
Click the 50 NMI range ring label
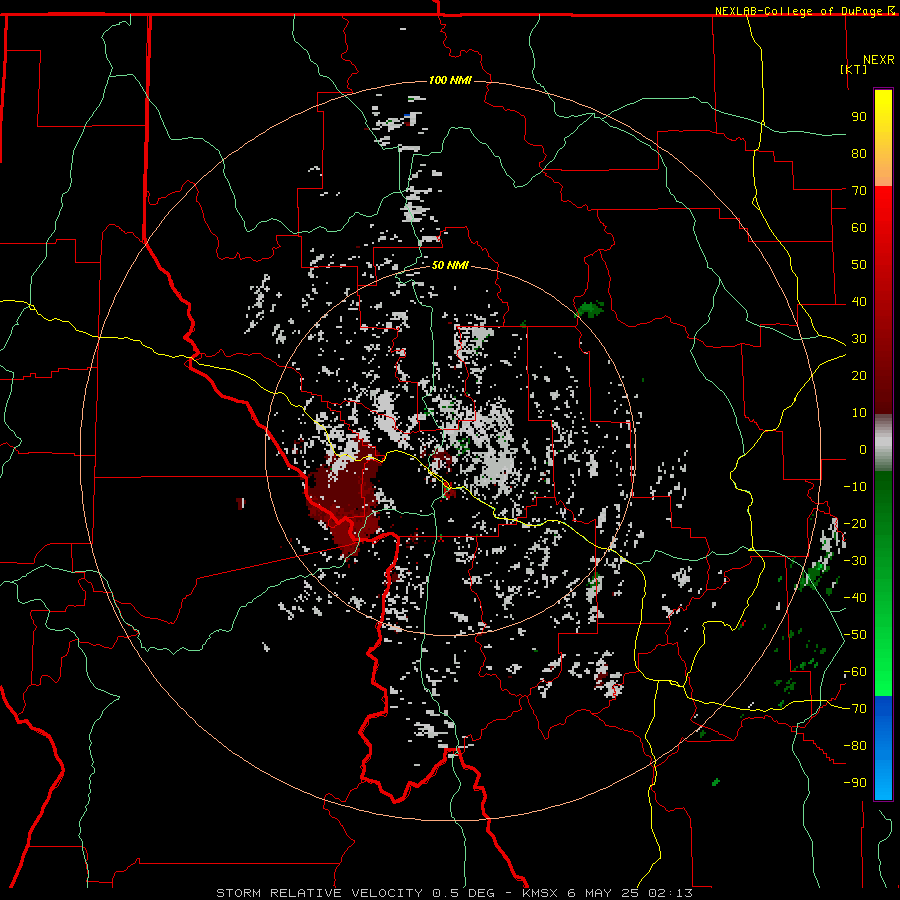450,265
